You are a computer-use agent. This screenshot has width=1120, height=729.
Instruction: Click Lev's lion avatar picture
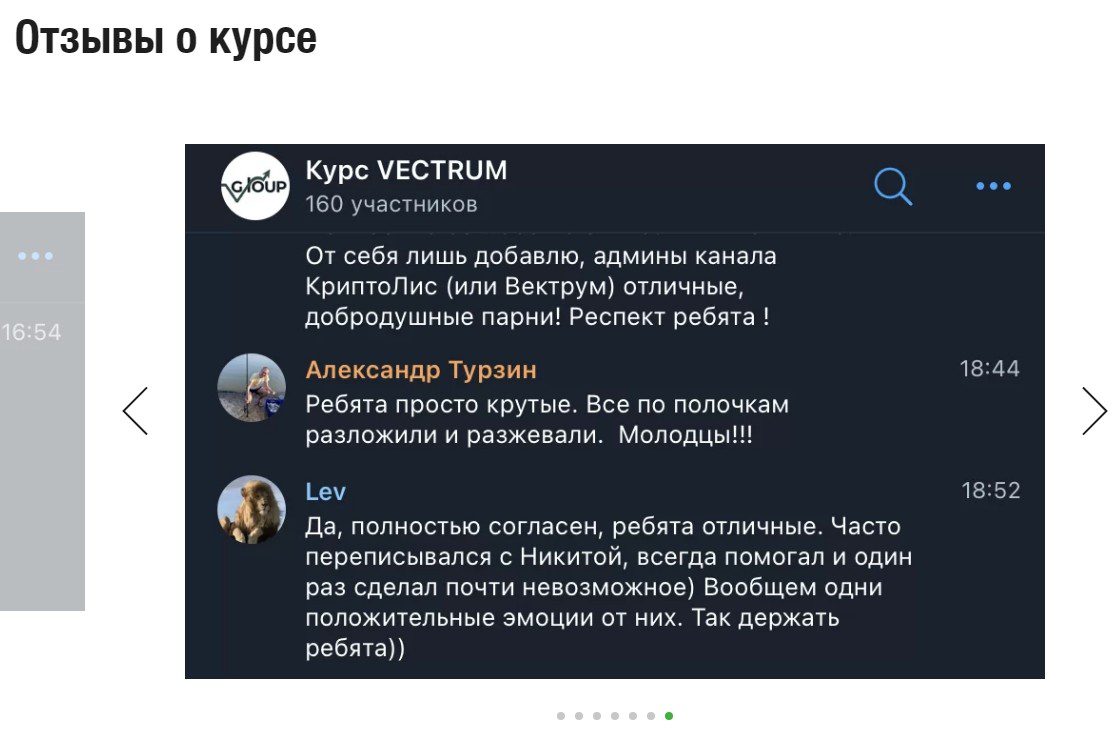click(252, 509)
